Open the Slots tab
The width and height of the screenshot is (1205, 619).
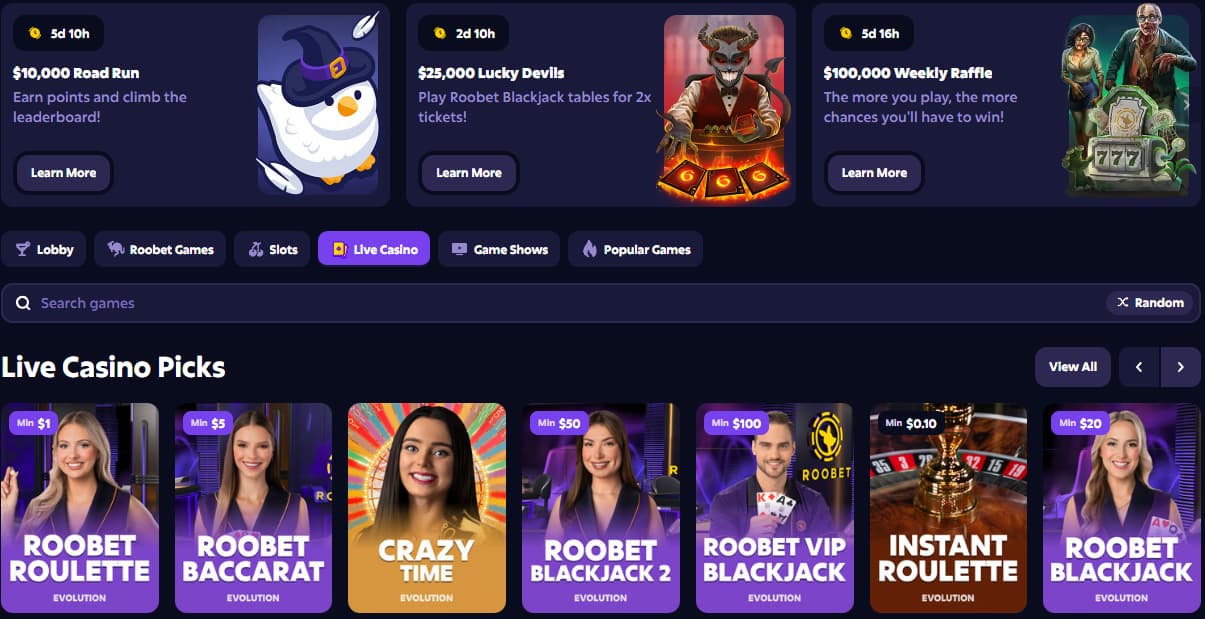pyautogui.click(x=272, y=249)
